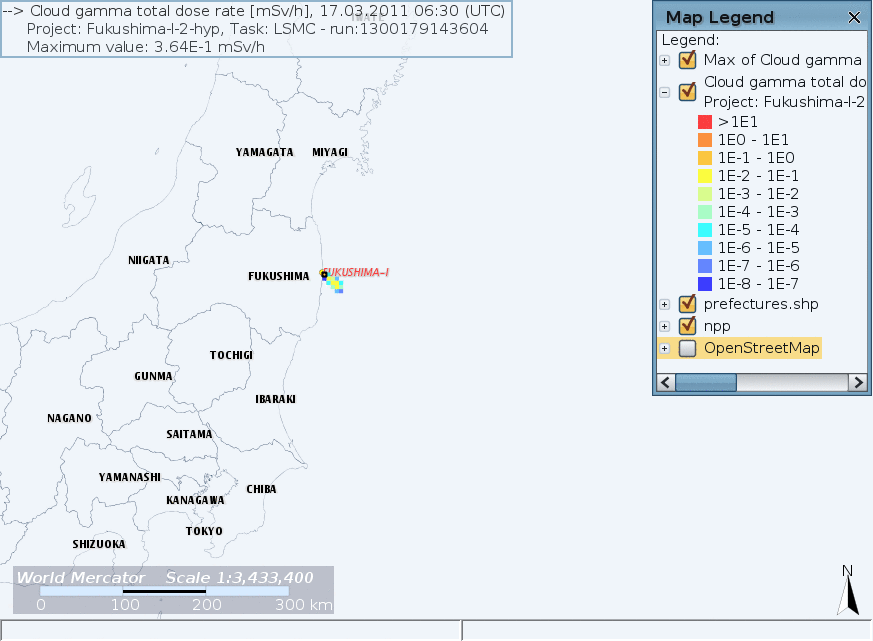Click the north arrow compass icon
Screen dimensions: 873x641
tap(848, 590)
